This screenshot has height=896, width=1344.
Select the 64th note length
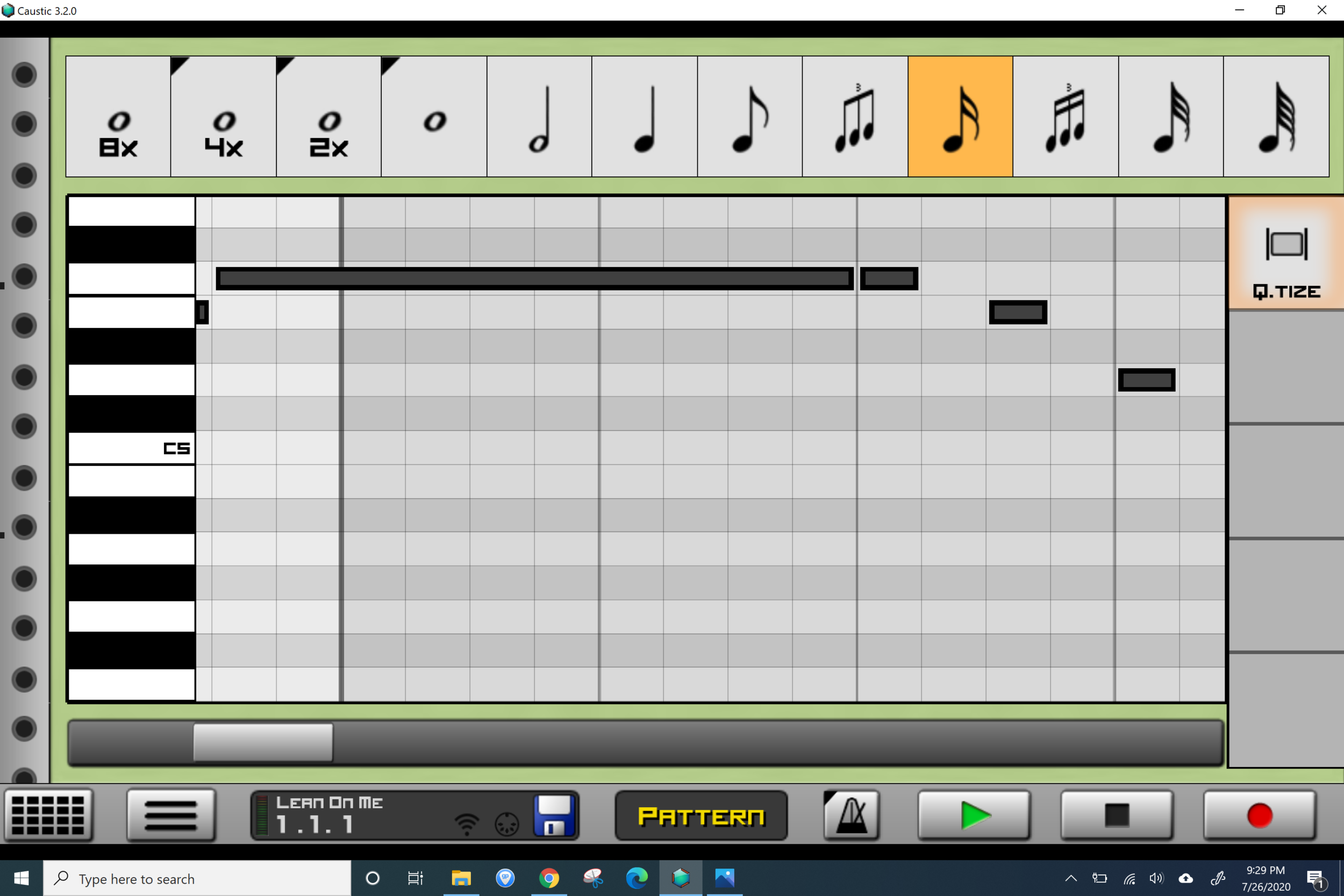[1275, 117]
